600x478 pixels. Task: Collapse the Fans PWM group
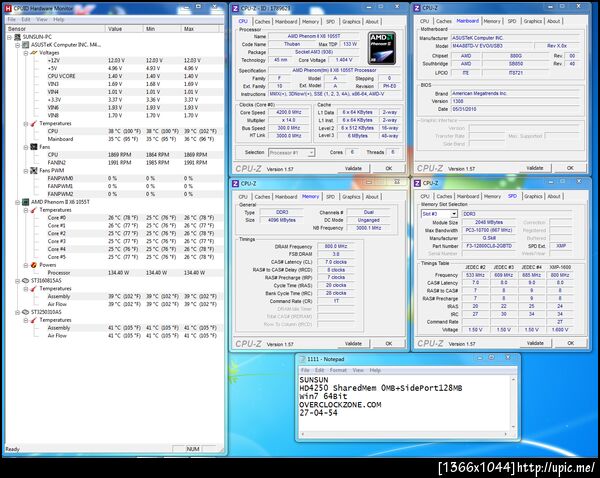[x=26, y=171]
